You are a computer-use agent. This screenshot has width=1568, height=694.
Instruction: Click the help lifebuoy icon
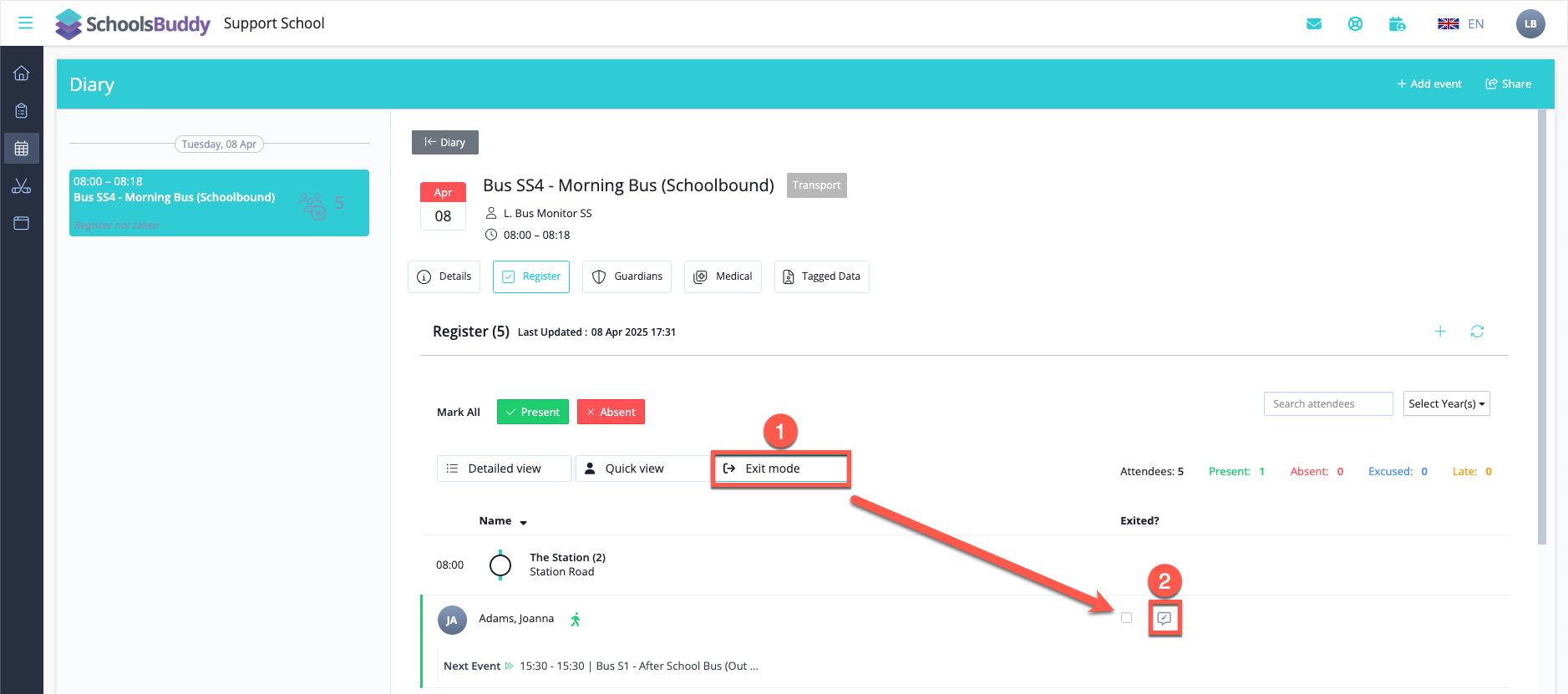point(1355,23)
